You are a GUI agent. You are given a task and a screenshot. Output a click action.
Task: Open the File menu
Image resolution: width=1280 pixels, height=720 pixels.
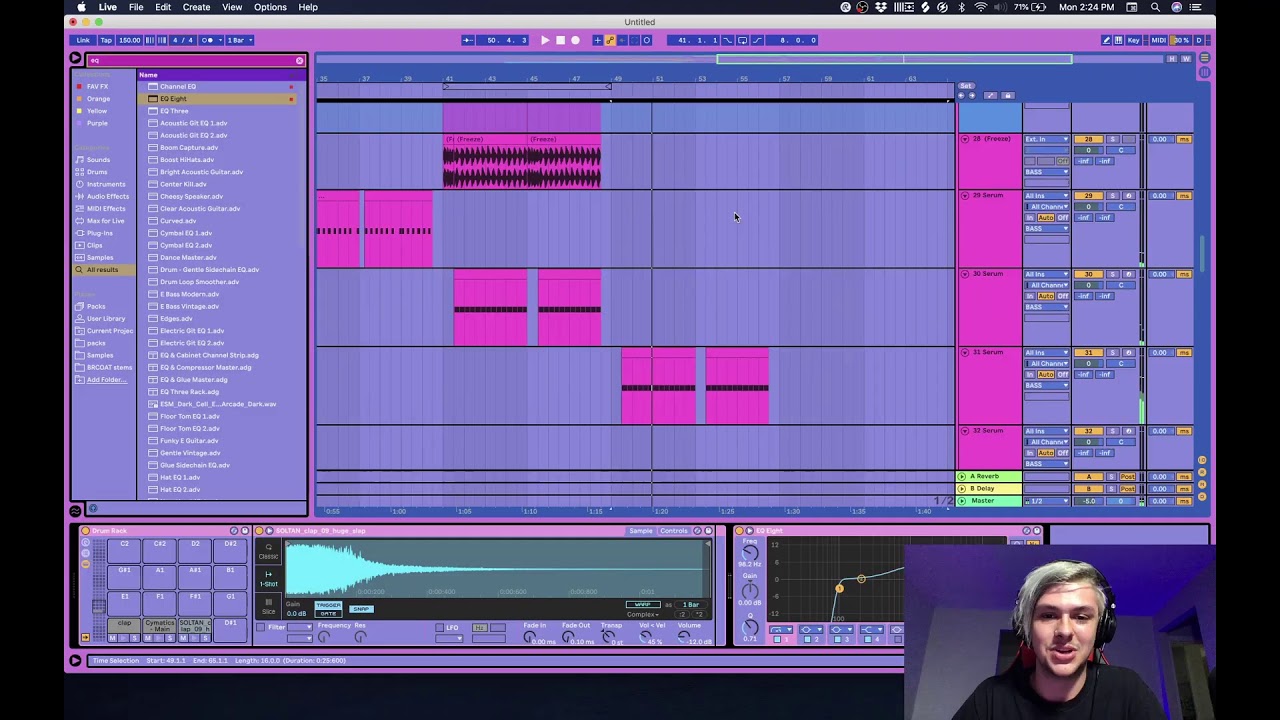[x=136, y=7]
